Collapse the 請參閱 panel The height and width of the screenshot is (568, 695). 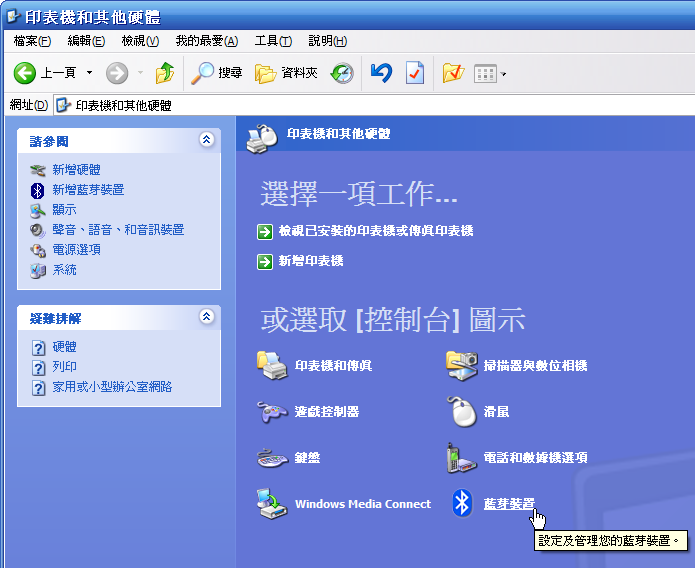click(207, 140)
